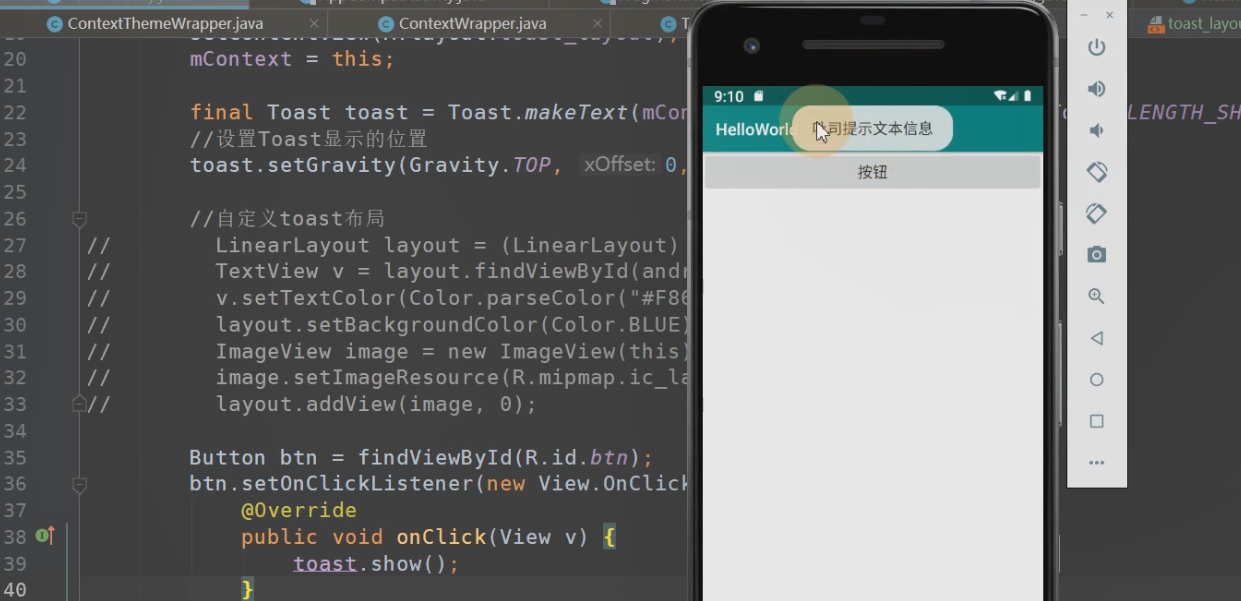Click 'layout.addView(image, 0);' on line 33
Viewport: 1241px width, 601px height.
click(376, 404)
